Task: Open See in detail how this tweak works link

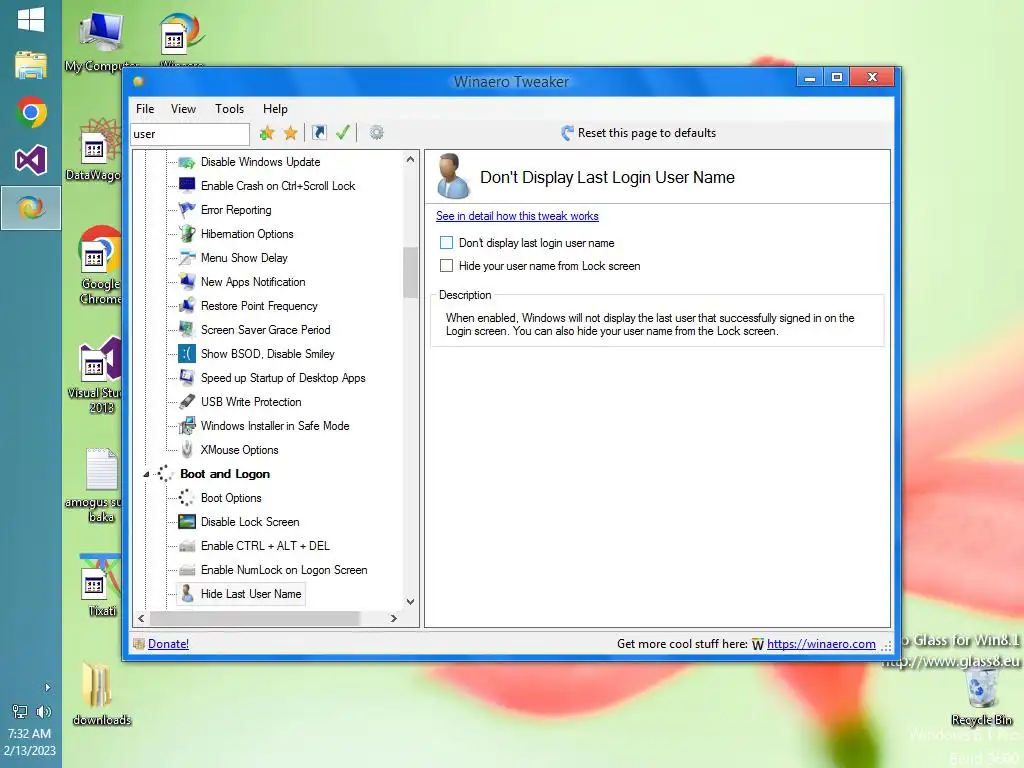Action: (517, 216)
